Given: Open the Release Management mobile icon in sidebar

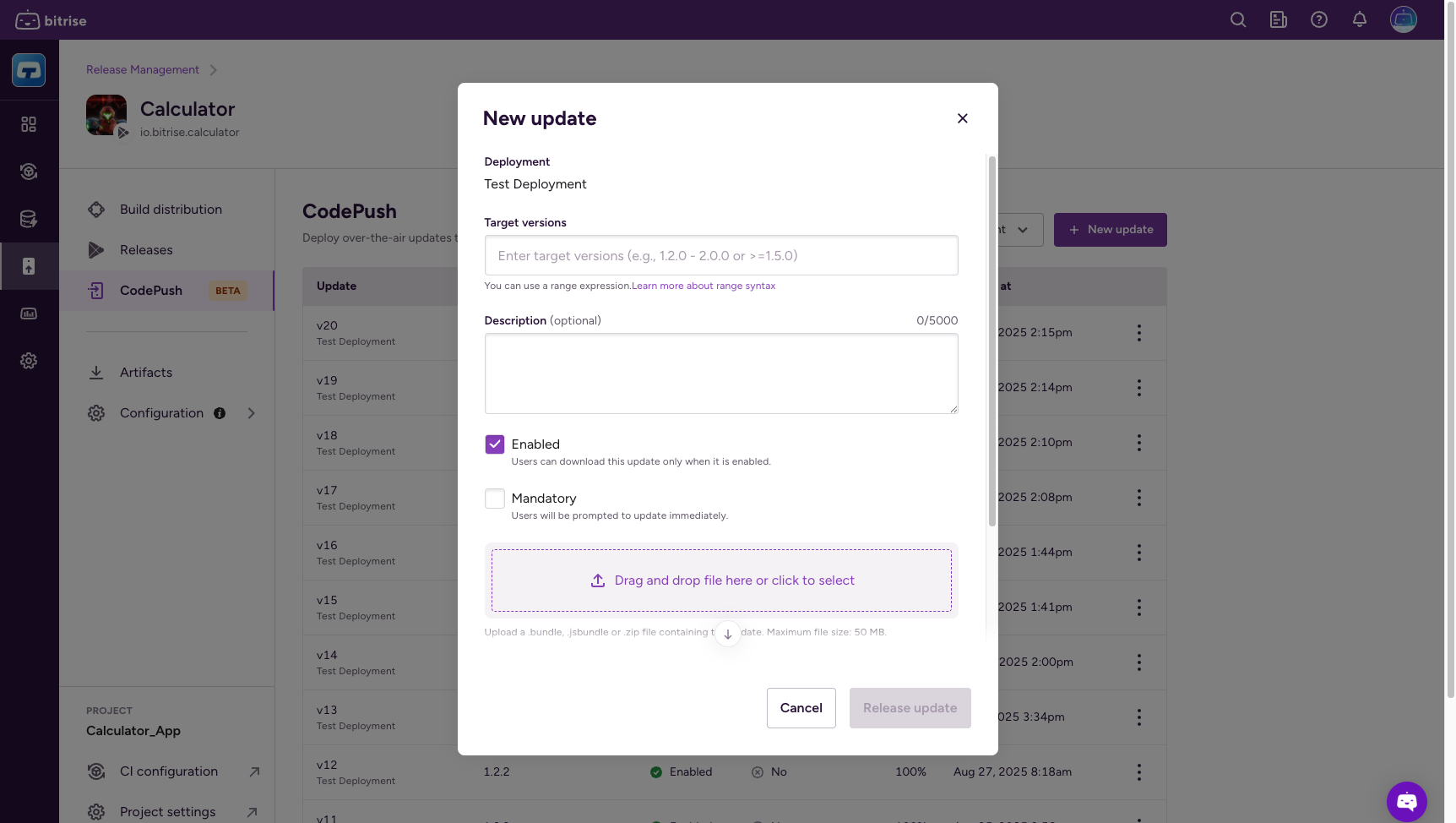Looking at the screenshot, I should (x=29, y=266).
